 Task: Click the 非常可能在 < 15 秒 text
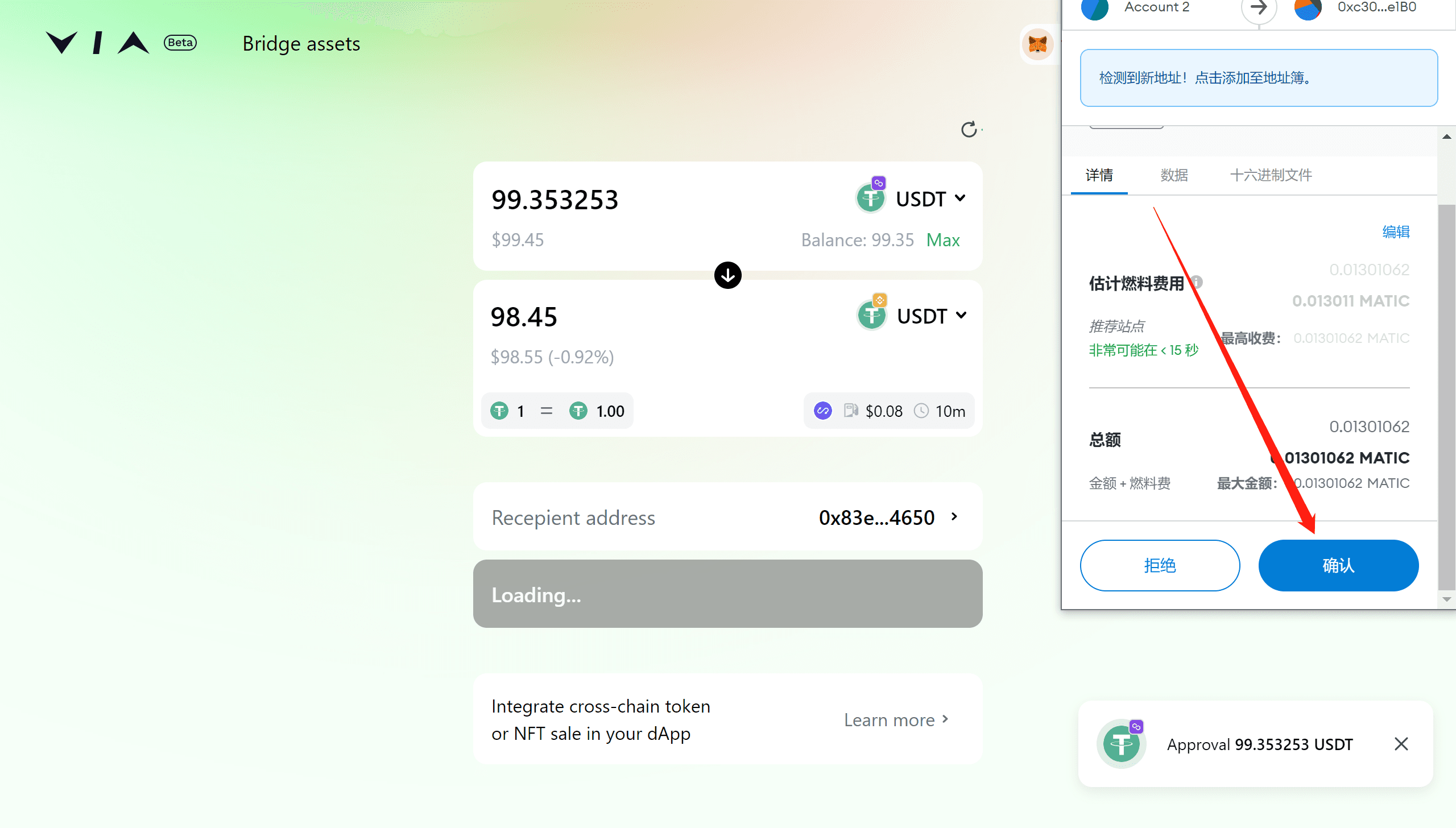coord(1143,350)
